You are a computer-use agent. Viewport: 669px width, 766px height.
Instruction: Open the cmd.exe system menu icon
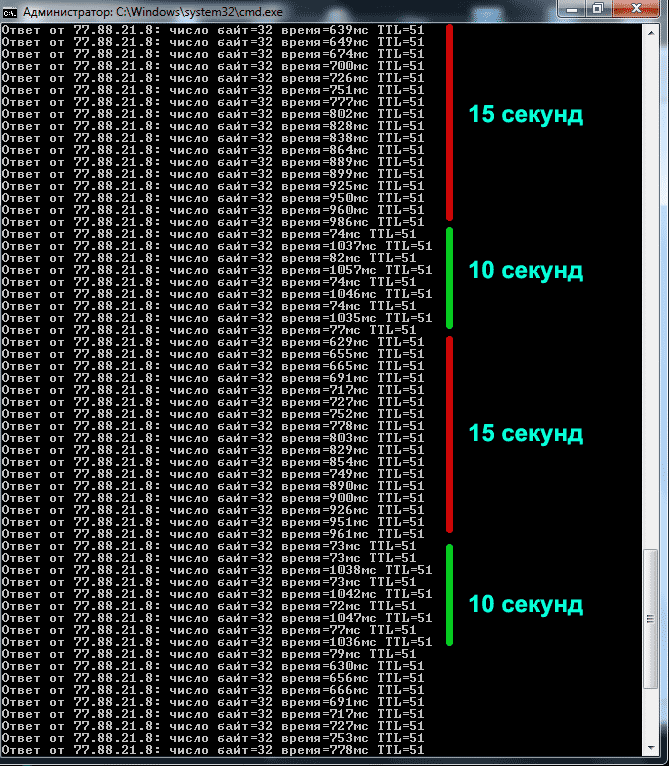pyautogui.click(x=9, y=12)
